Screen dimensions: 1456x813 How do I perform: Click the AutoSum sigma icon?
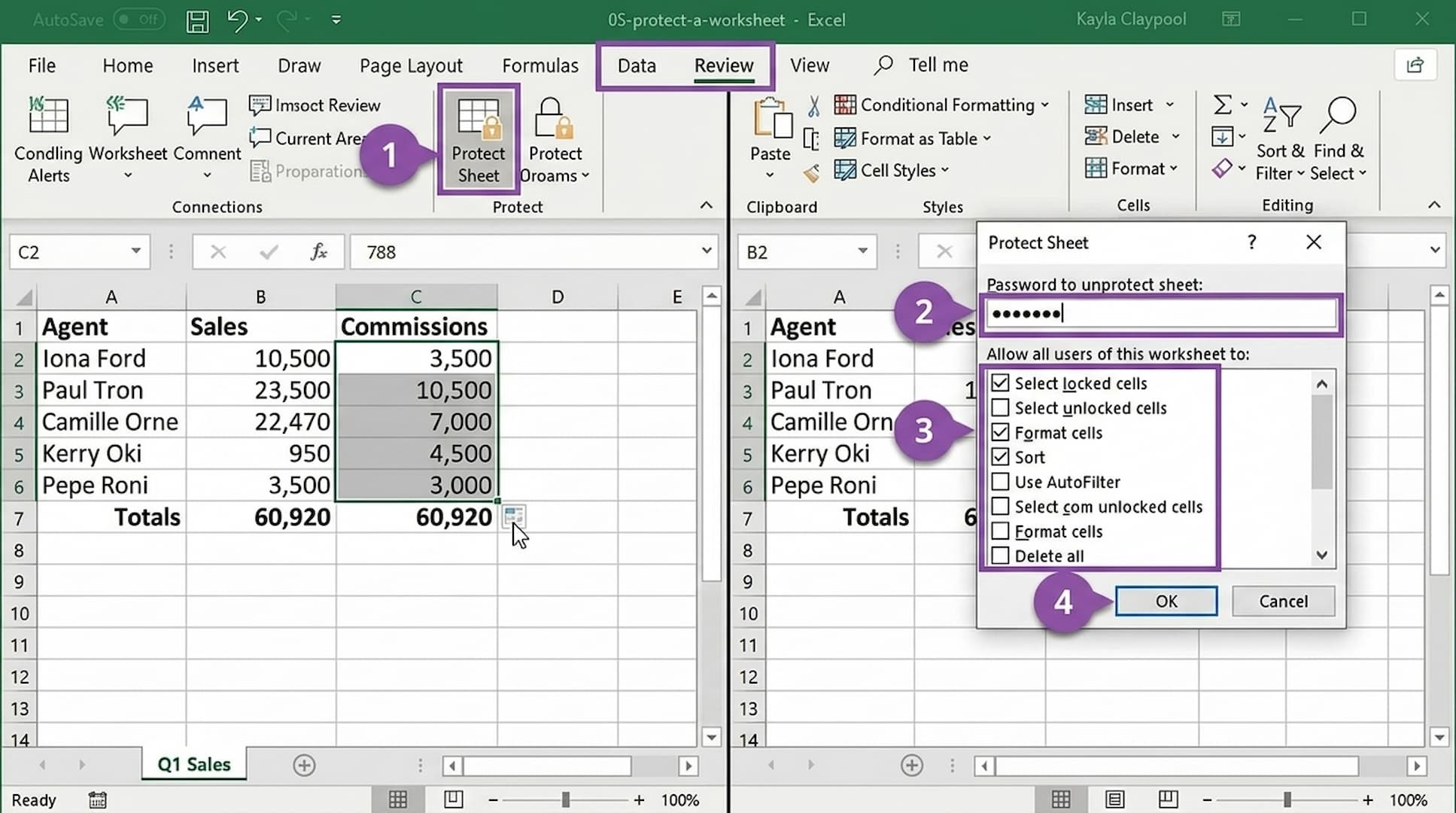[x=1223, y=105]
